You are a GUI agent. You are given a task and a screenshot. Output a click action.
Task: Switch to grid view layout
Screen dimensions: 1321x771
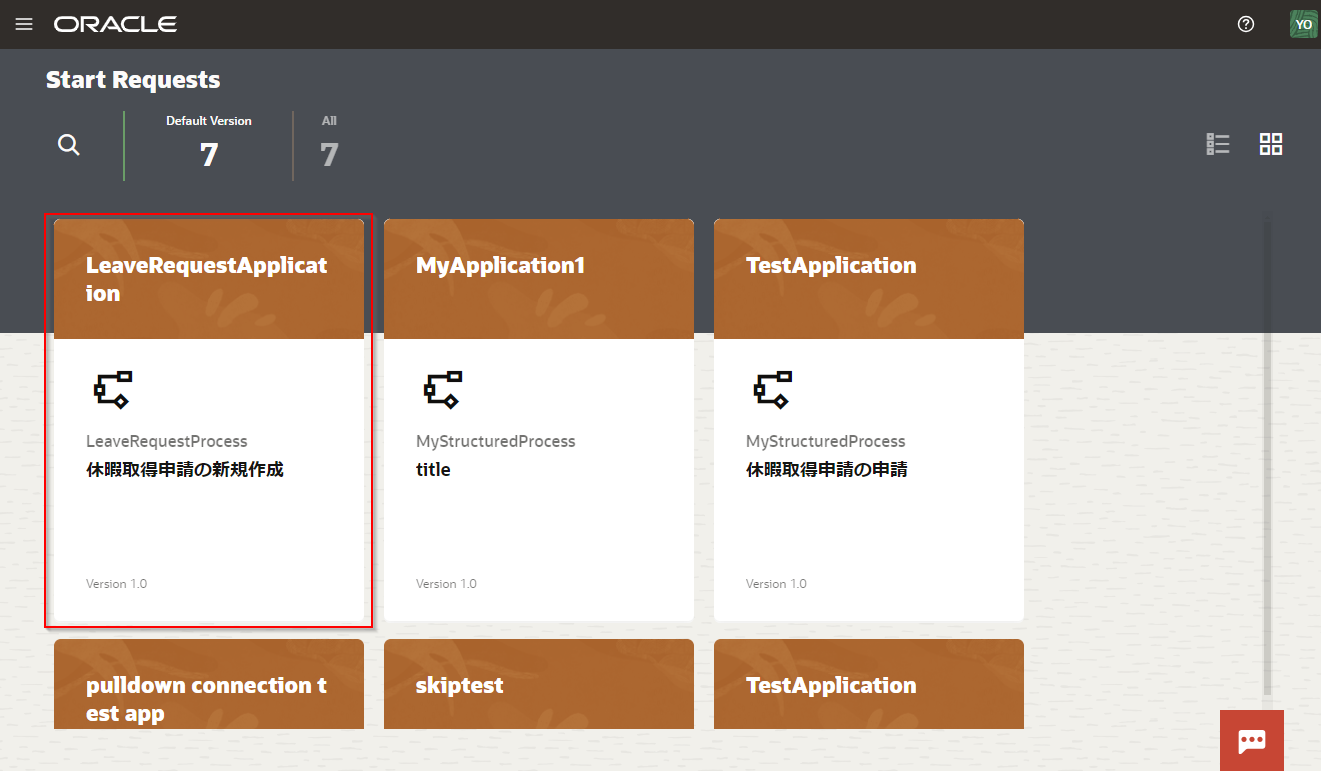coord(1270,145)
